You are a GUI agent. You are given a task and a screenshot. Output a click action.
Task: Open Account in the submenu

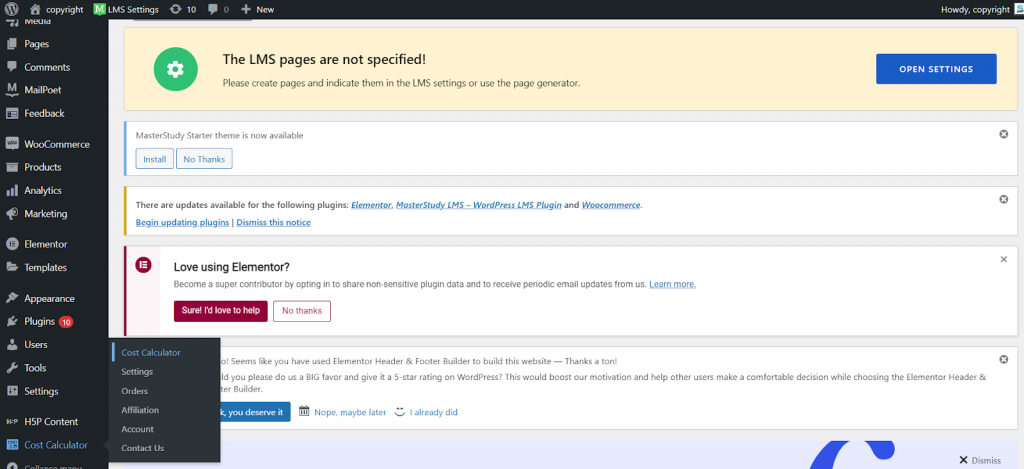[137, 429]
